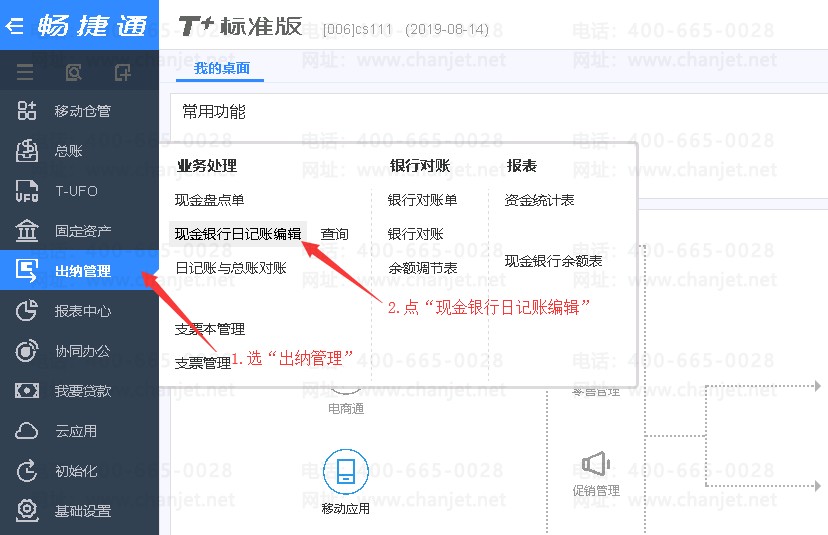Click the 银行对账 item below 银行对账单
The width and height of the screenshot is (828, 535).
(415, 234)
